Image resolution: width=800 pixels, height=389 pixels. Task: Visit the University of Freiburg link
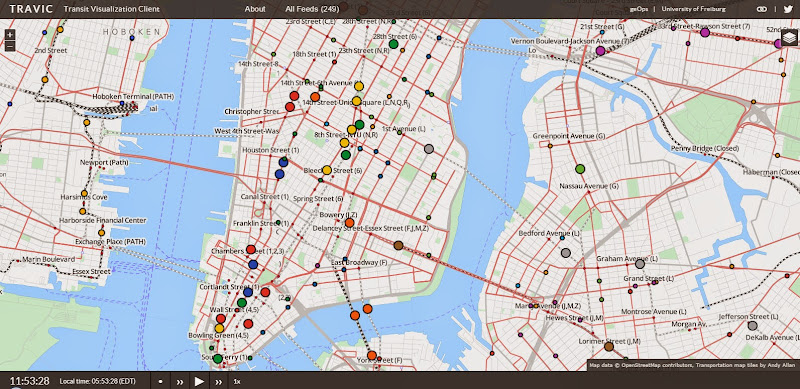point(693,9)
